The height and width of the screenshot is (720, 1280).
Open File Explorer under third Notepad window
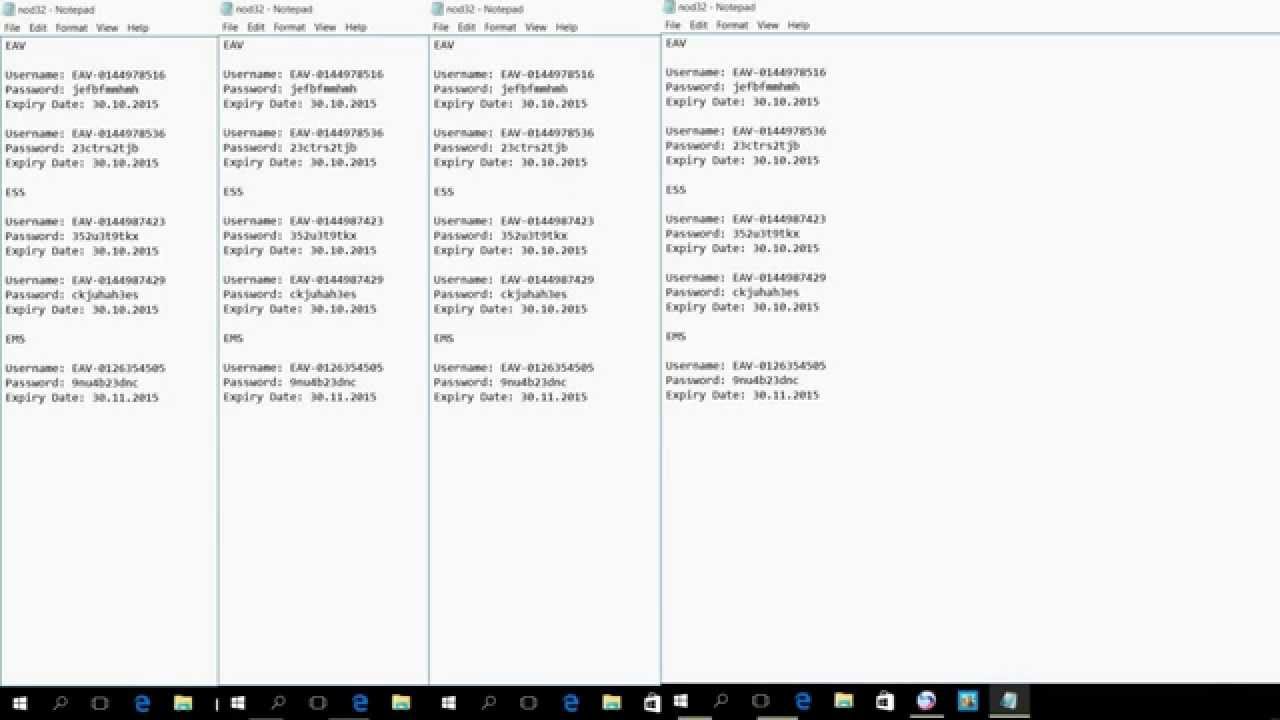coord(612,703)
